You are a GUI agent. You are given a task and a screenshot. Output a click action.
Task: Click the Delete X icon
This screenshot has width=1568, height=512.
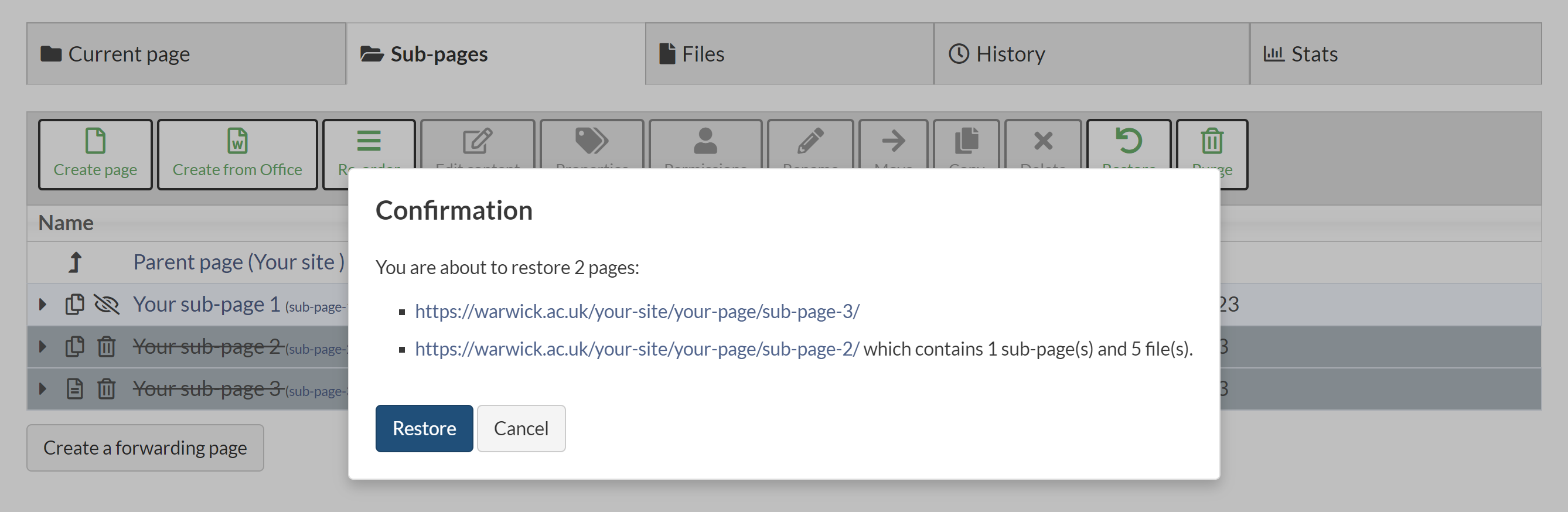[1042, 141]
